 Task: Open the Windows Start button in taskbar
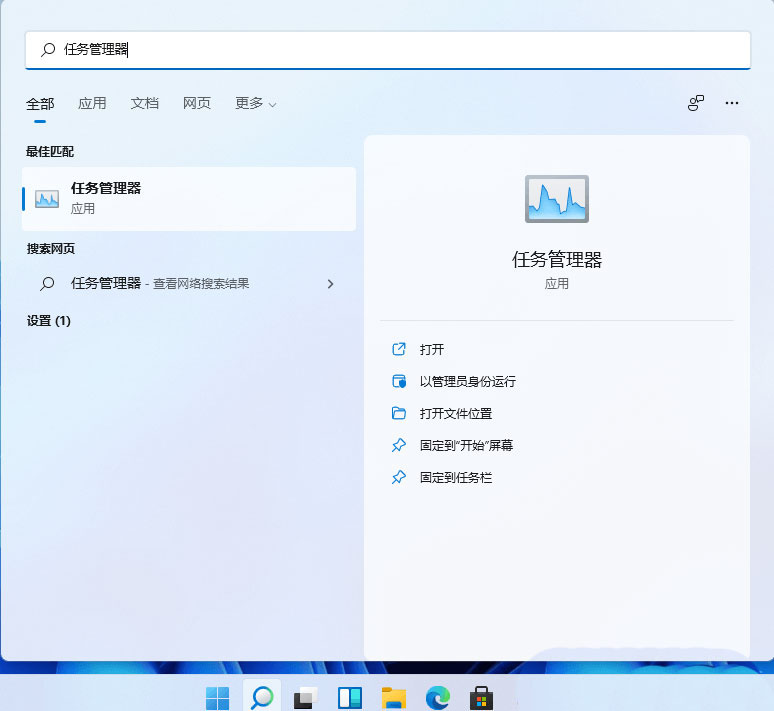pyautogui.click(x=218, y=698)
